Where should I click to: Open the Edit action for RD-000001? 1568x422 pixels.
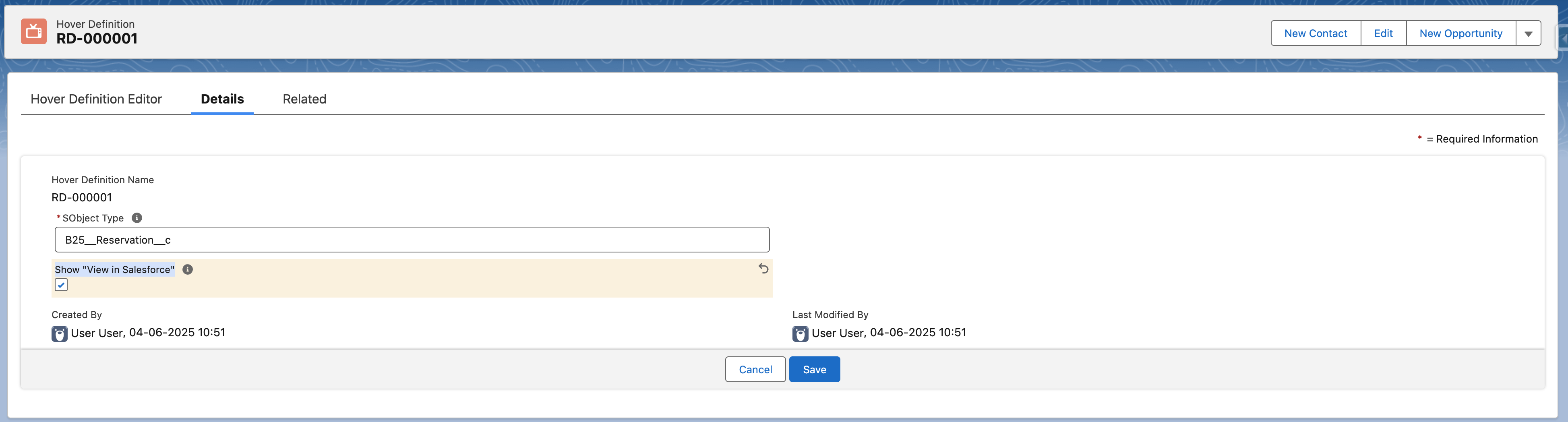(1384, 33)
